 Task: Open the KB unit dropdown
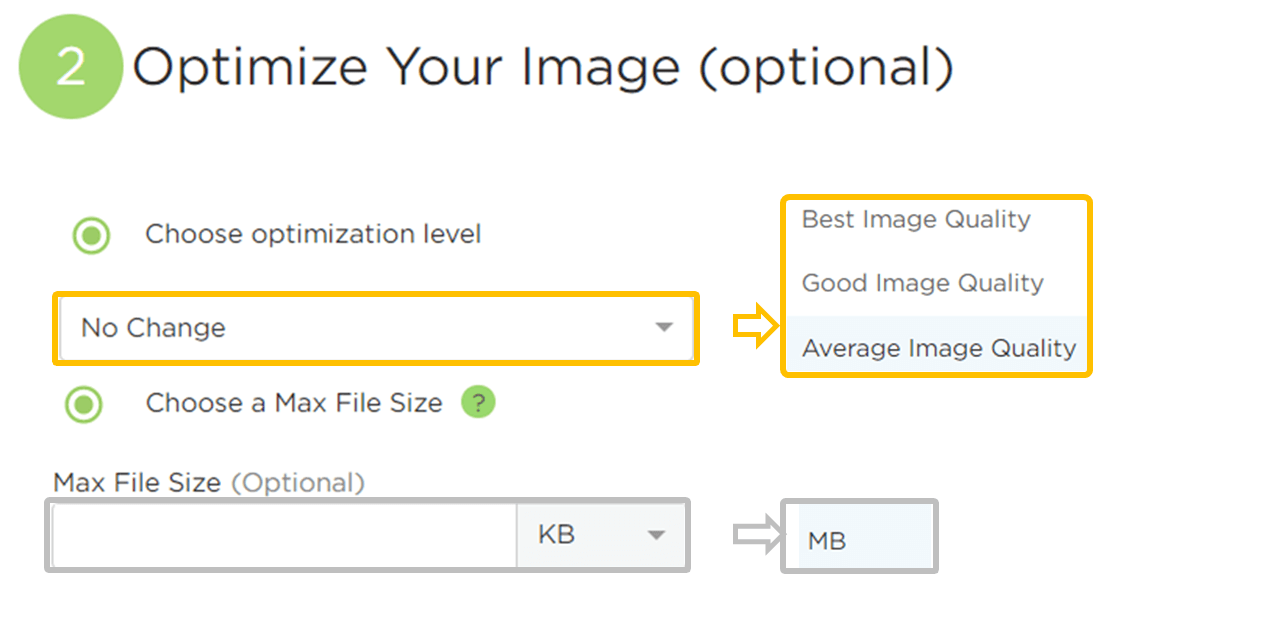601,535
